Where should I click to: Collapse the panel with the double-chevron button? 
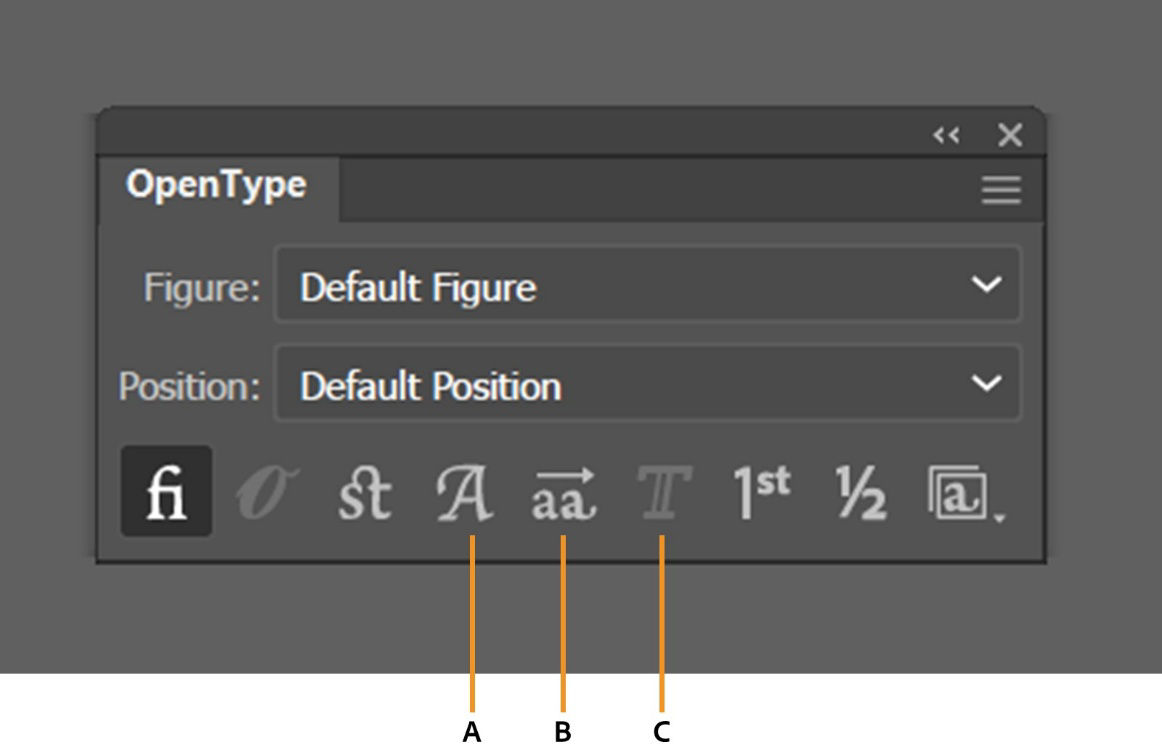click(x=946, y=136)
